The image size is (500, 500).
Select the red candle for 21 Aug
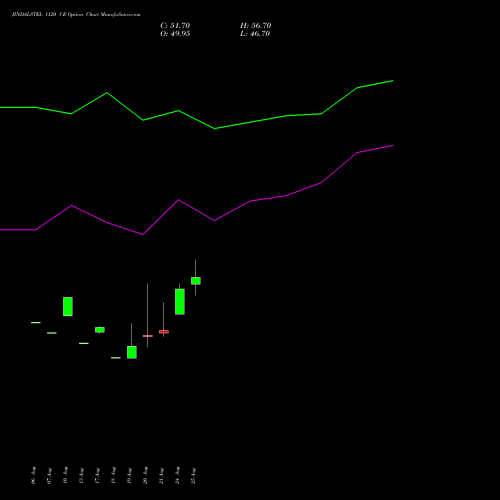[164, 332]
